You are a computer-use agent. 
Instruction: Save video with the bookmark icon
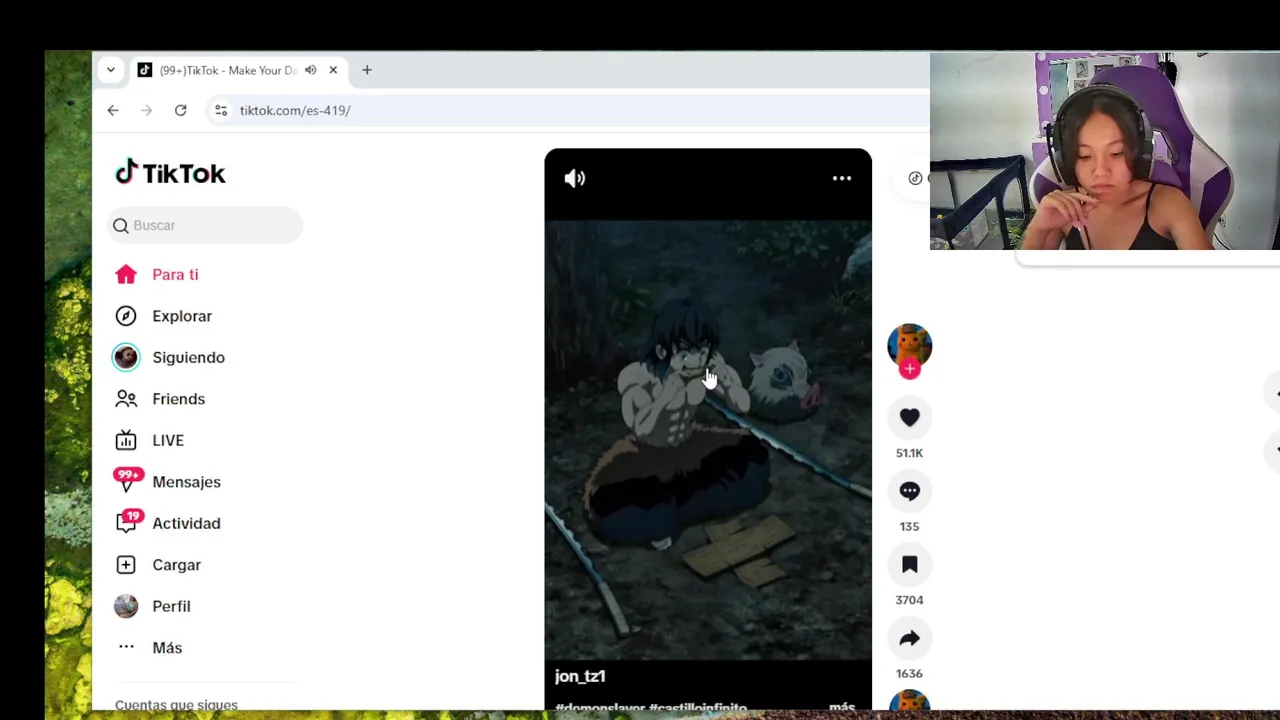tap(909, 565)
